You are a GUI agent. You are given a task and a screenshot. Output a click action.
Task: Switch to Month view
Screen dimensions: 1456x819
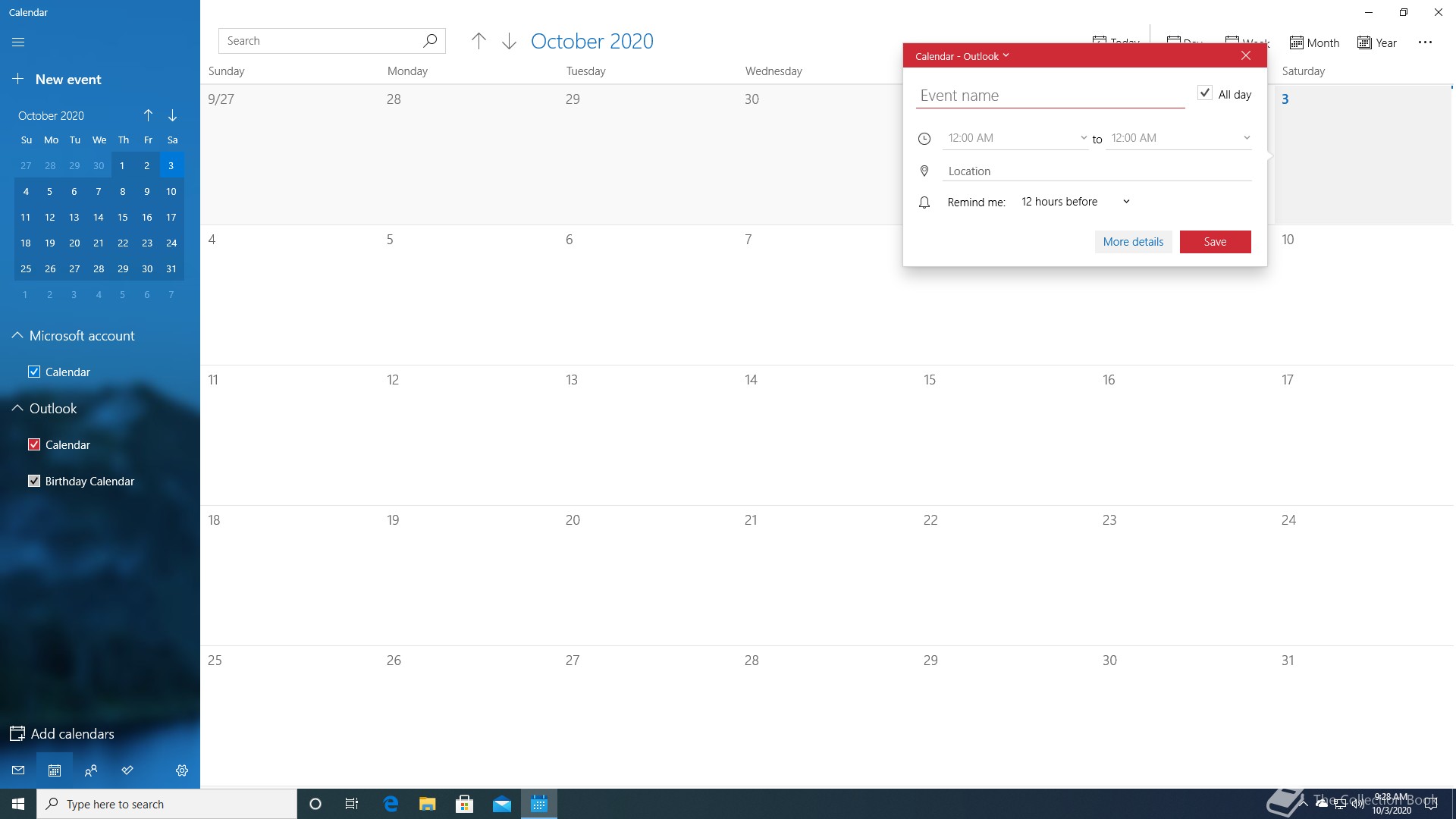pyautogui.click(x=1315, y=43)
